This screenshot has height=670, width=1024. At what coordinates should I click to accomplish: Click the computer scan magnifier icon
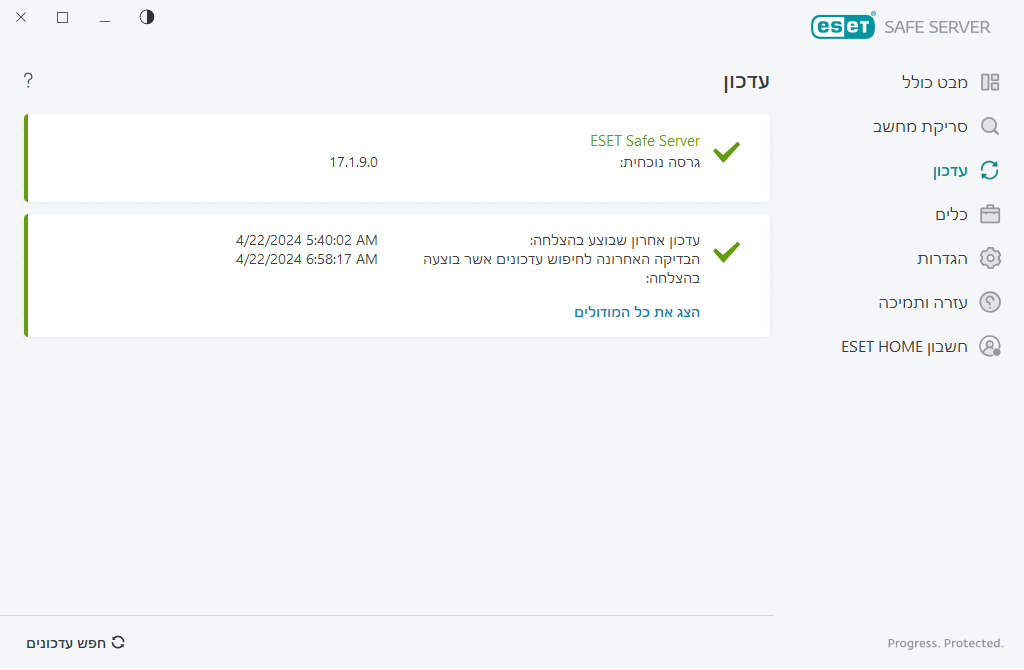[990, 126]
